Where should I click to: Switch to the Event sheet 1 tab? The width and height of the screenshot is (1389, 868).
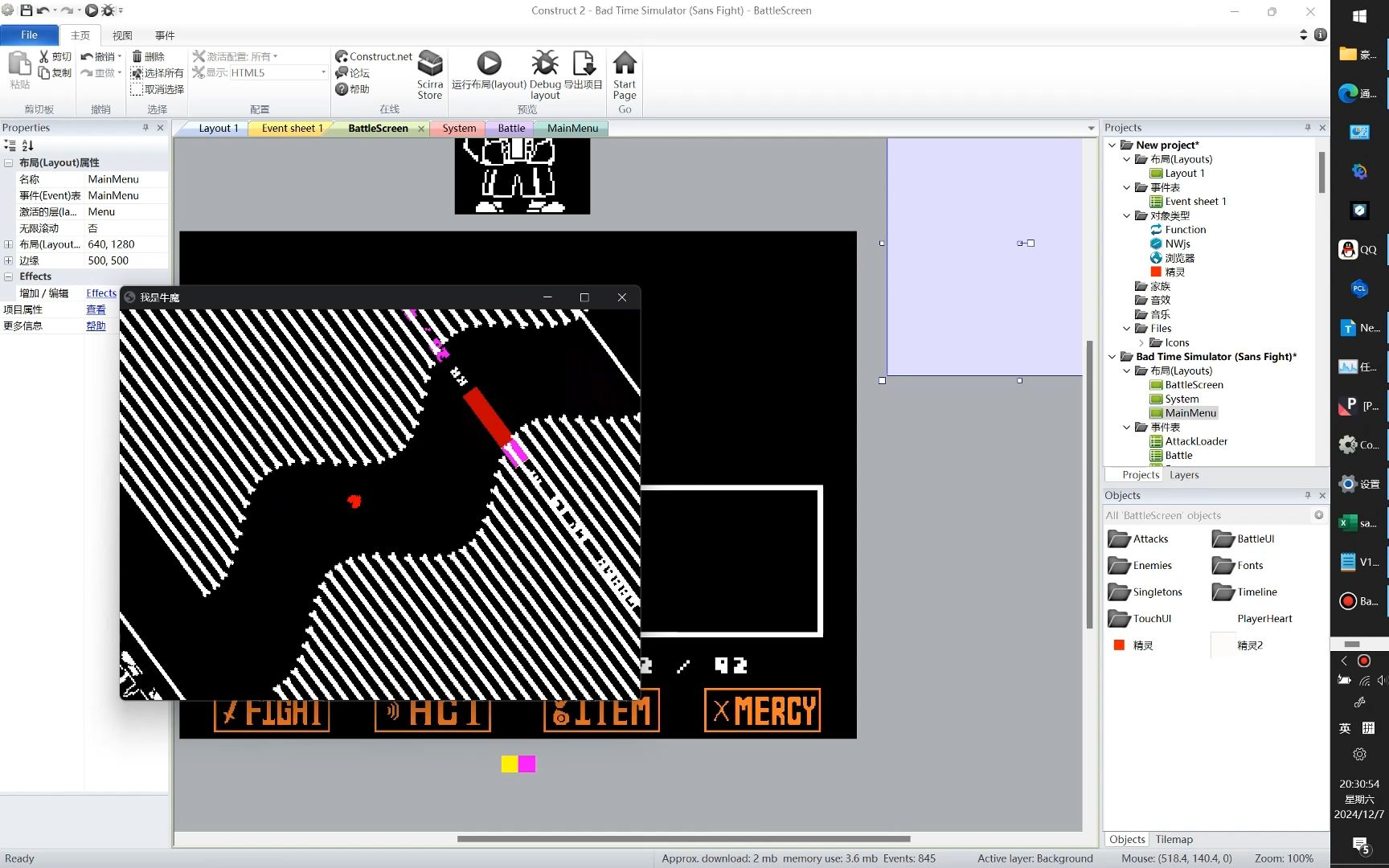(292, 129)
